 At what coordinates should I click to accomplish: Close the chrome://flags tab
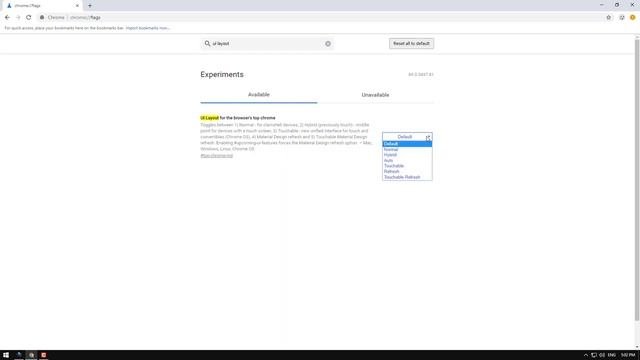tap(77, 6)
